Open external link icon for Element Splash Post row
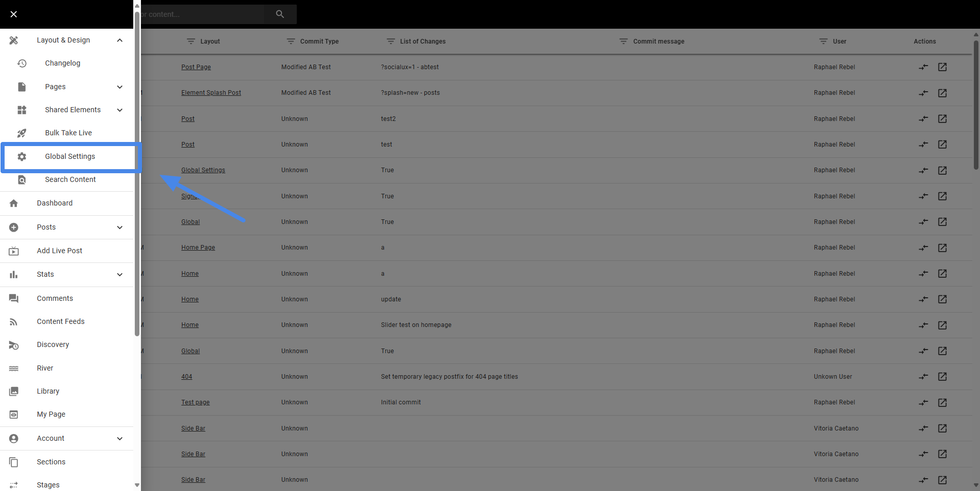The width and height of the screenshot is (980, 491). (x=942, y=93)
